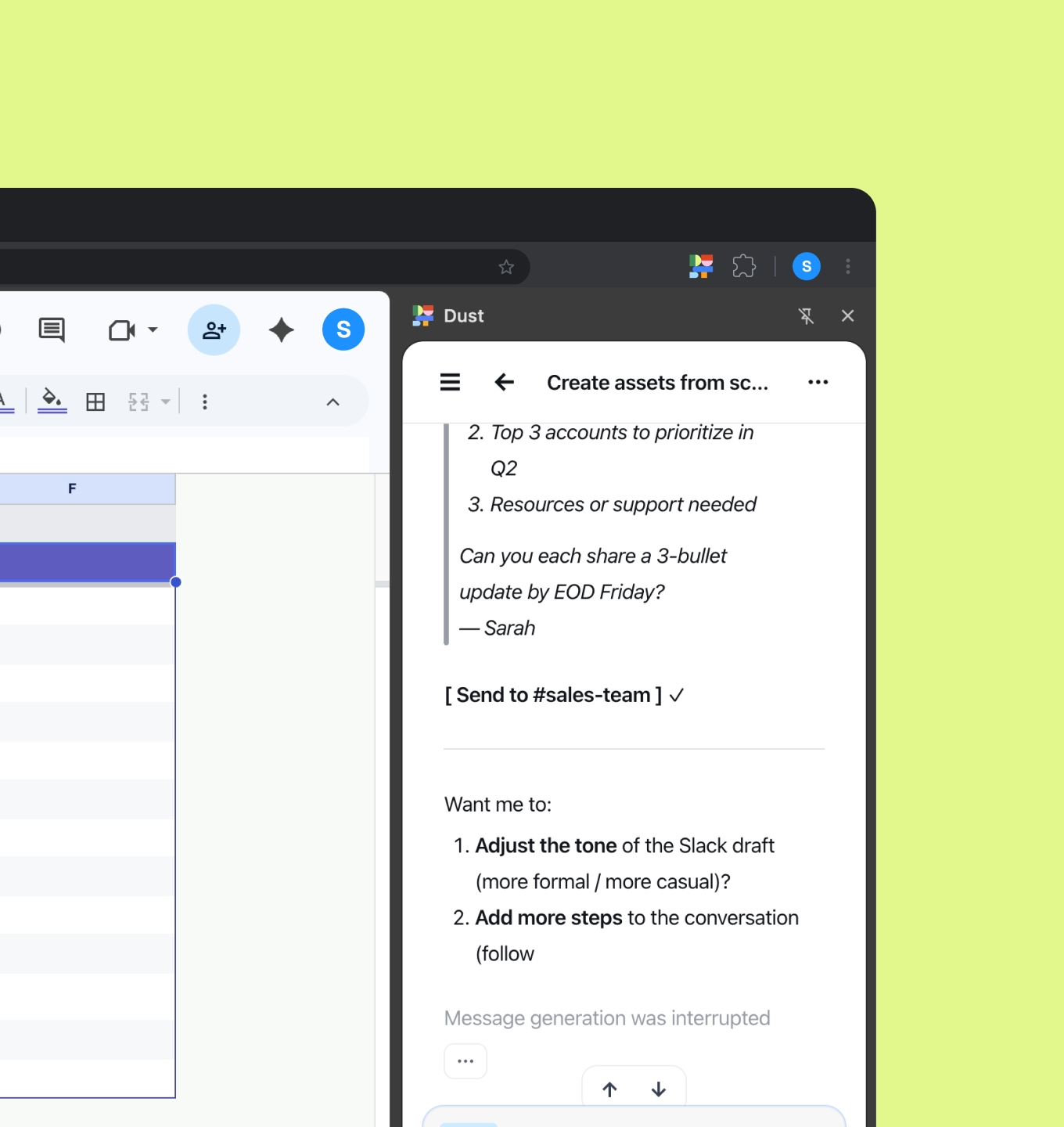Open the comments history icon
This screenshot has width=1064, height=1127.
[52, 329]
